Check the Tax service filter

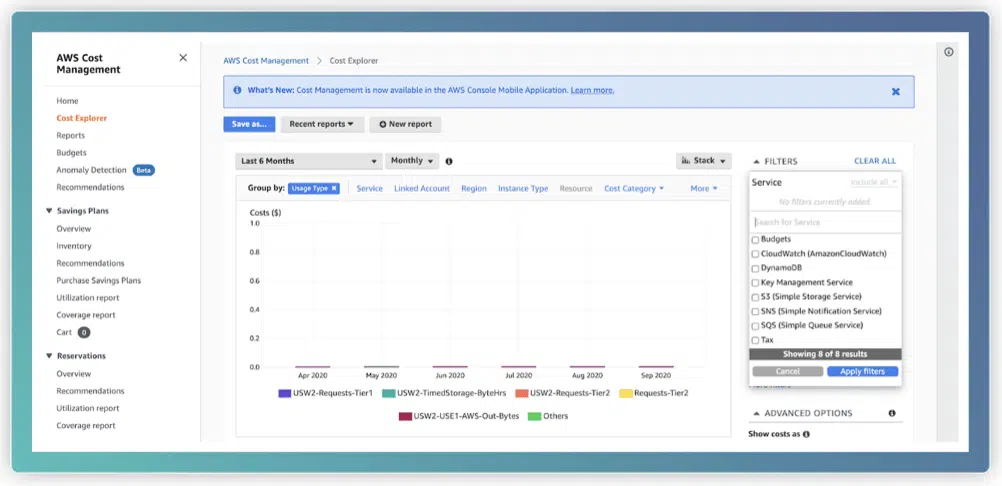click(755, 340)
